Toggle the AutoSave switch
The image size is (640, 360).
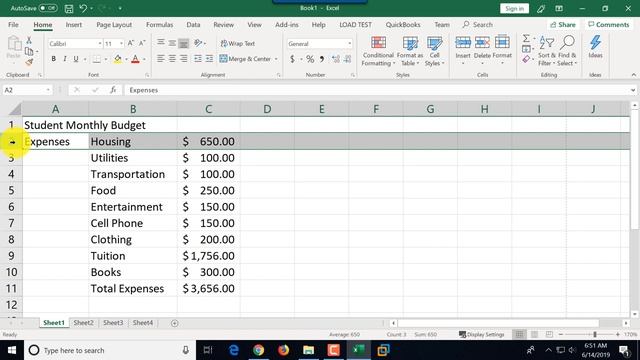(48, 8)
